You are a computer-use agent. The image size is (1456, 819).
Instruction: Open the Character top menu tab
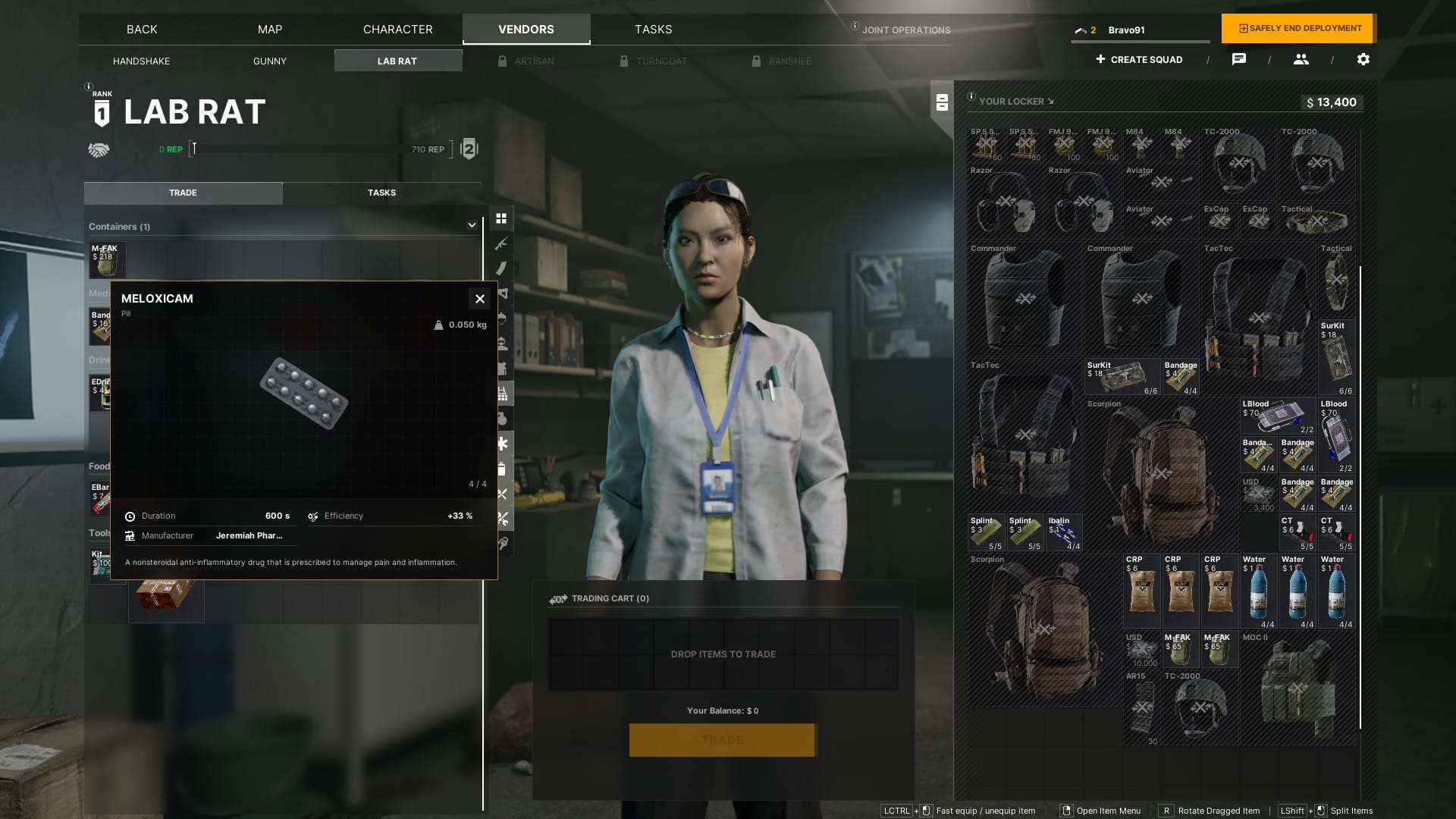pos(397,29)
